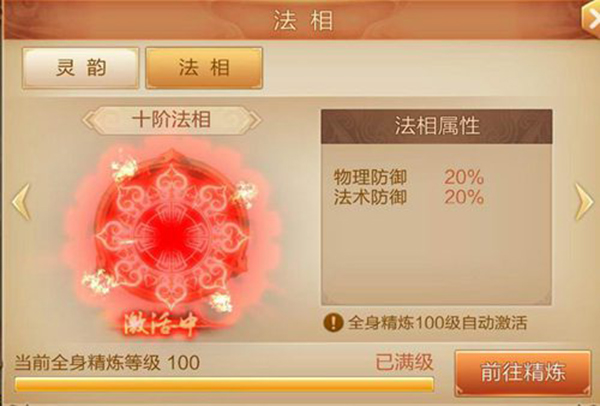Screen dimensions: 600x406
Task: Go to the next 法相 with the large right arrow
Action: point(584,202)
